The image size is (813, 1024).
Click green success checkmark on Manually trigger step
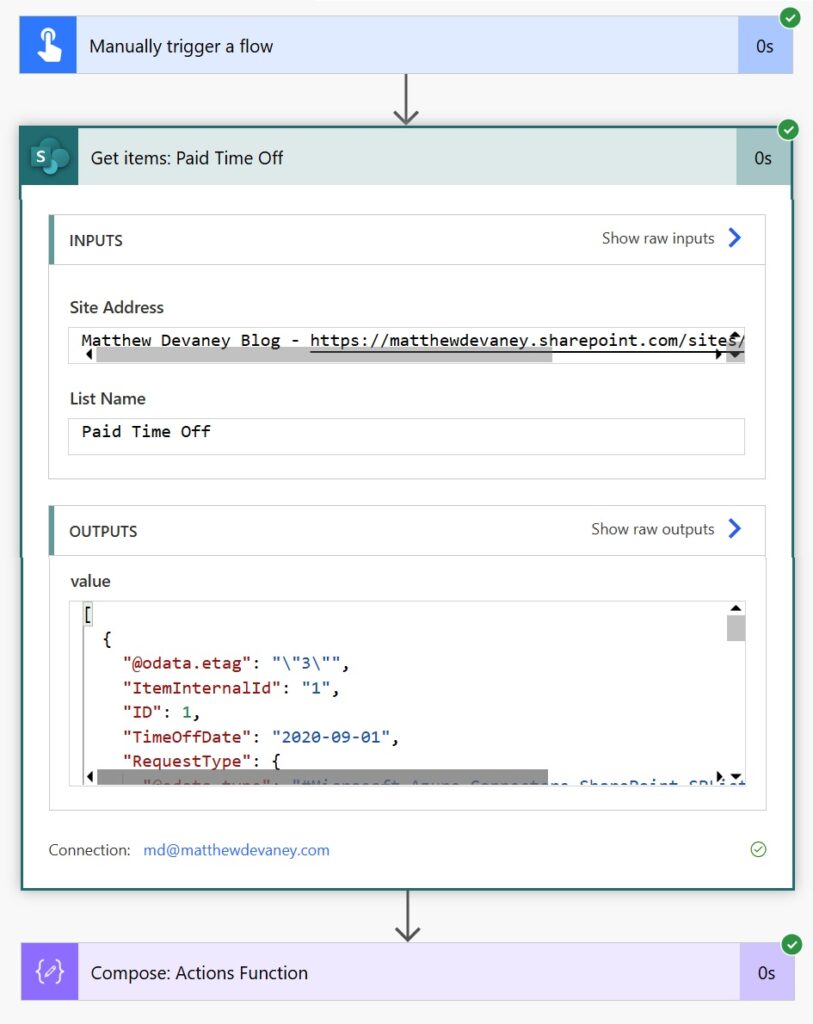(x=789, y=18)
